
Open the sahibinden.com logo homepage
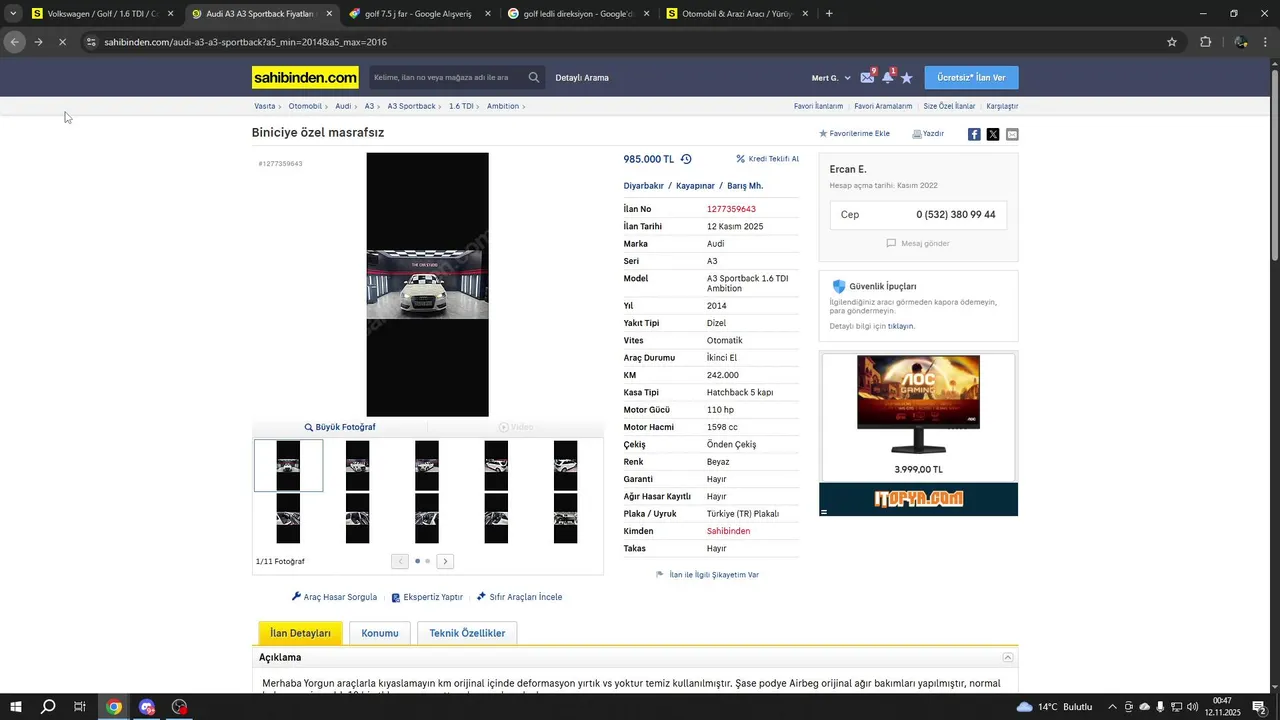tap(305, 77)
